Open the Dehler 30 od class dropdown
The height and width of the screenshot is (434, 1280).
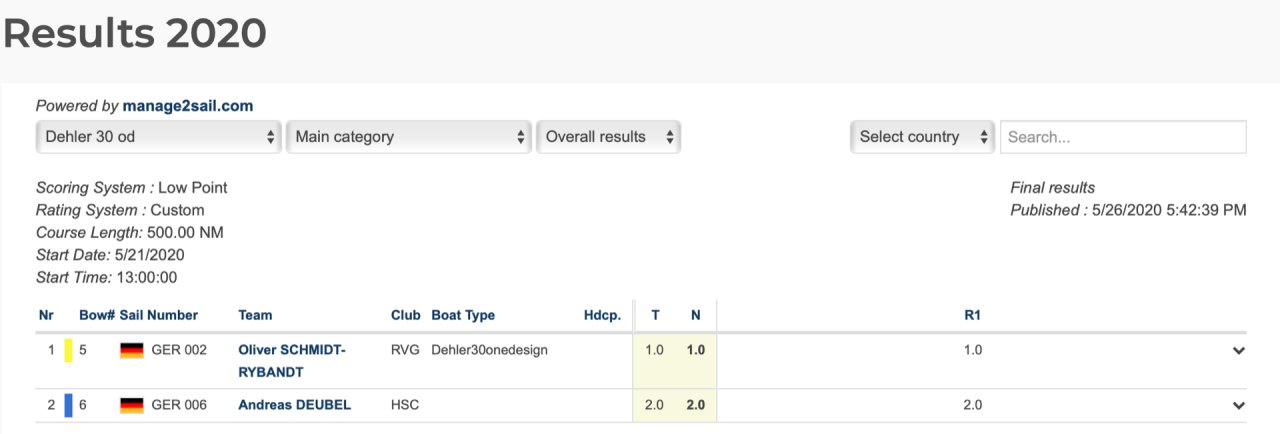tap(158, 137)
